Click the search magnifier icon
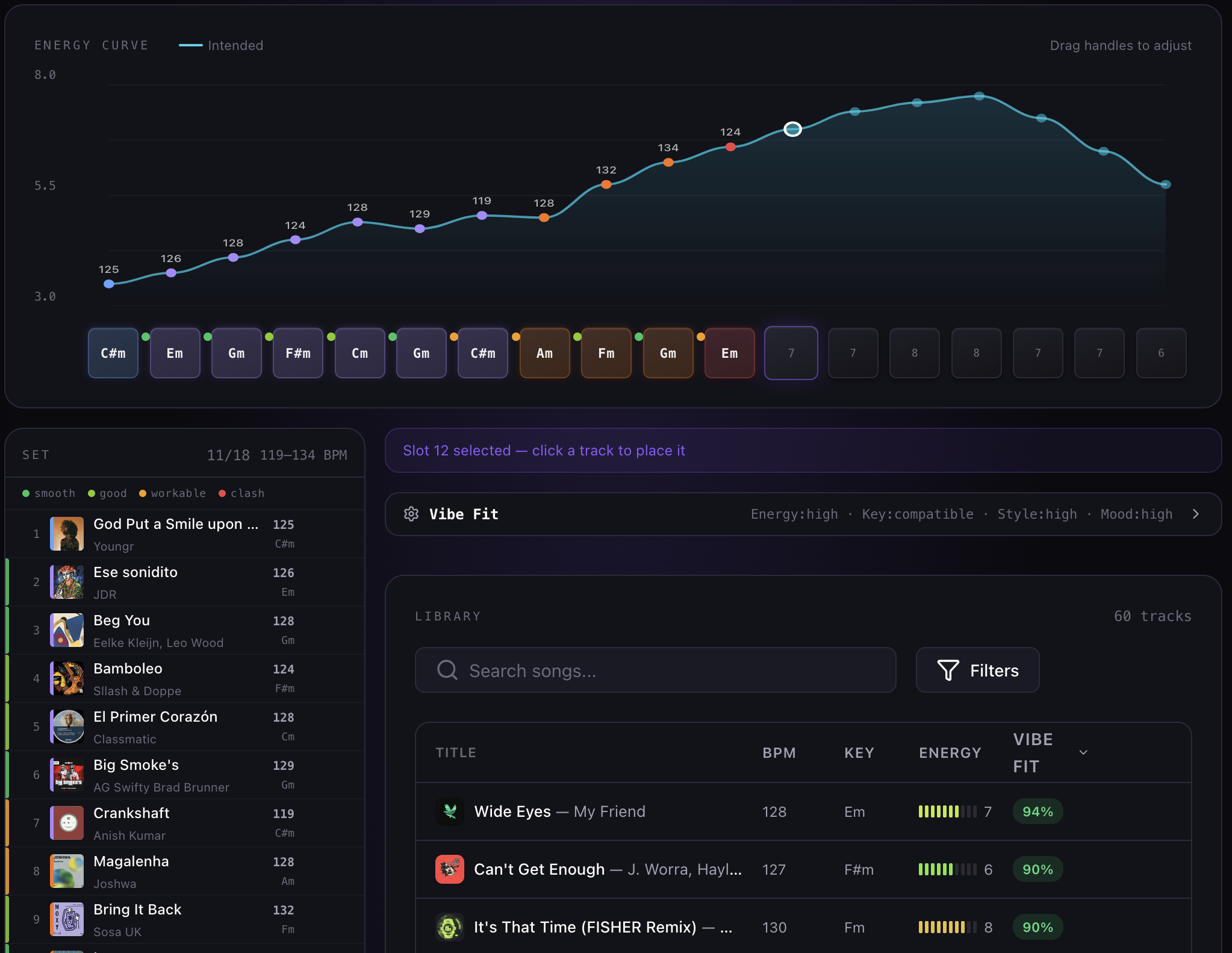This screenshot has width=1232, height=953. (x=447, y=670)
